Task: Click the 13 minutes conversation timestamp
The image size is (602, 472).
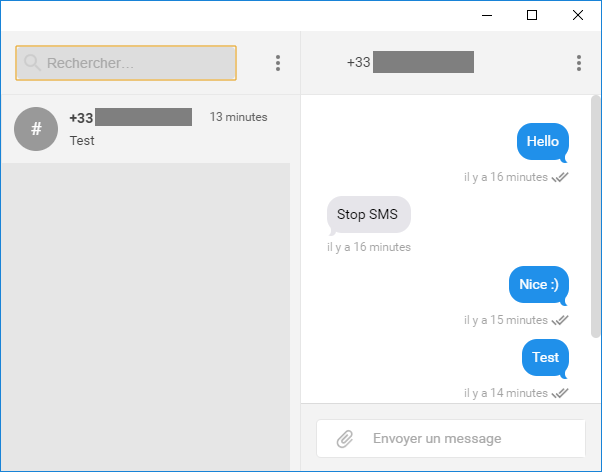Action: tap(238, 117)
